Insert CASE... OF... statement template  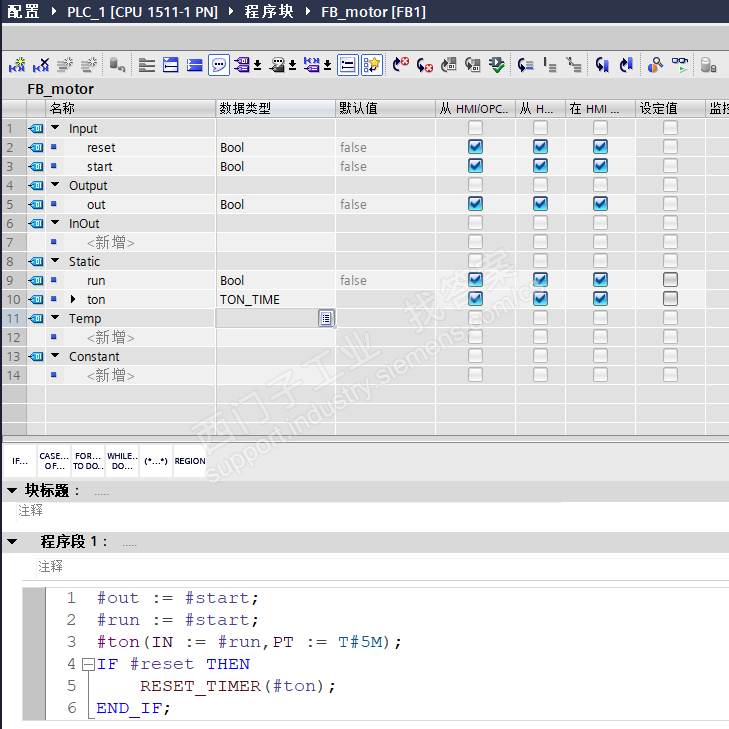54,461
